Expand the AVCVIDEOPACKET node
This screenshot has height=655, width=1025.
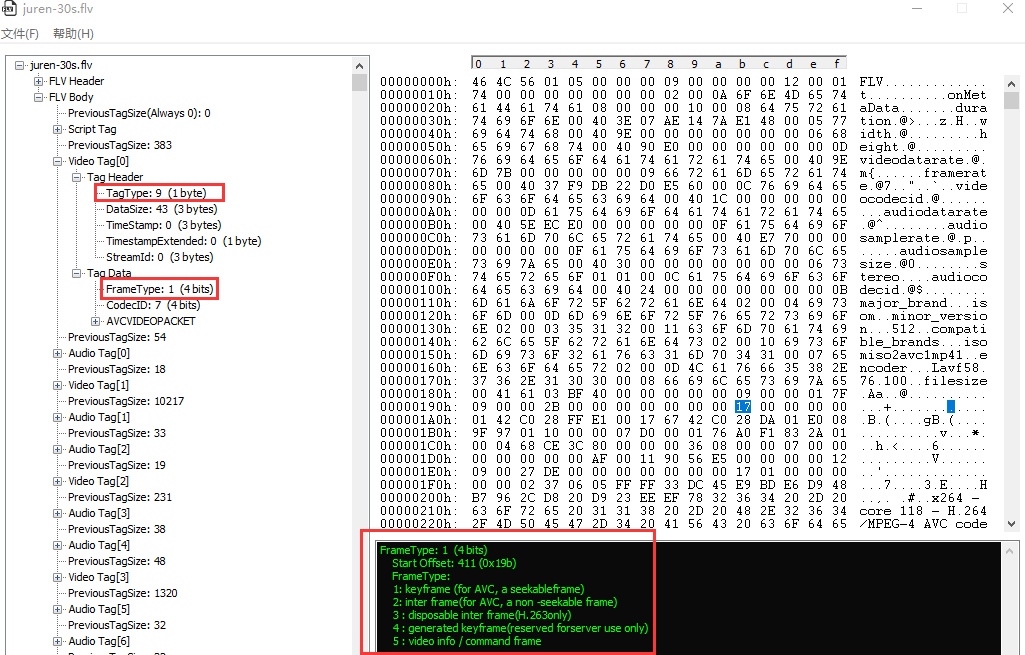(x=96, y=321)
